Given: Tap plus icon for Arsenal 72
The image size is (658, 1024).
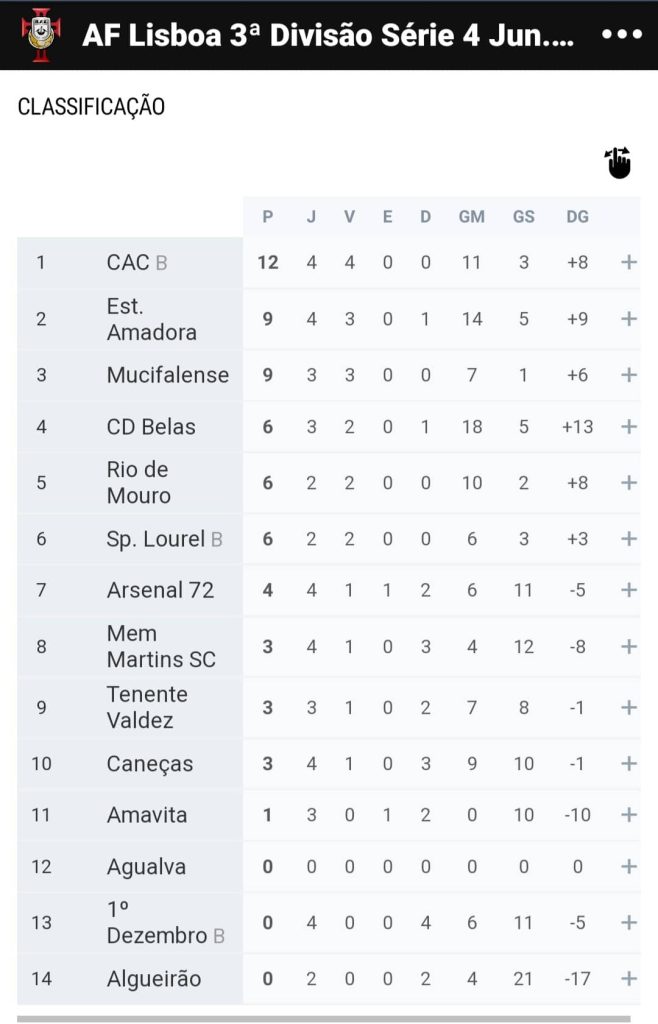Looking at the screenshot, I should 629,590.
